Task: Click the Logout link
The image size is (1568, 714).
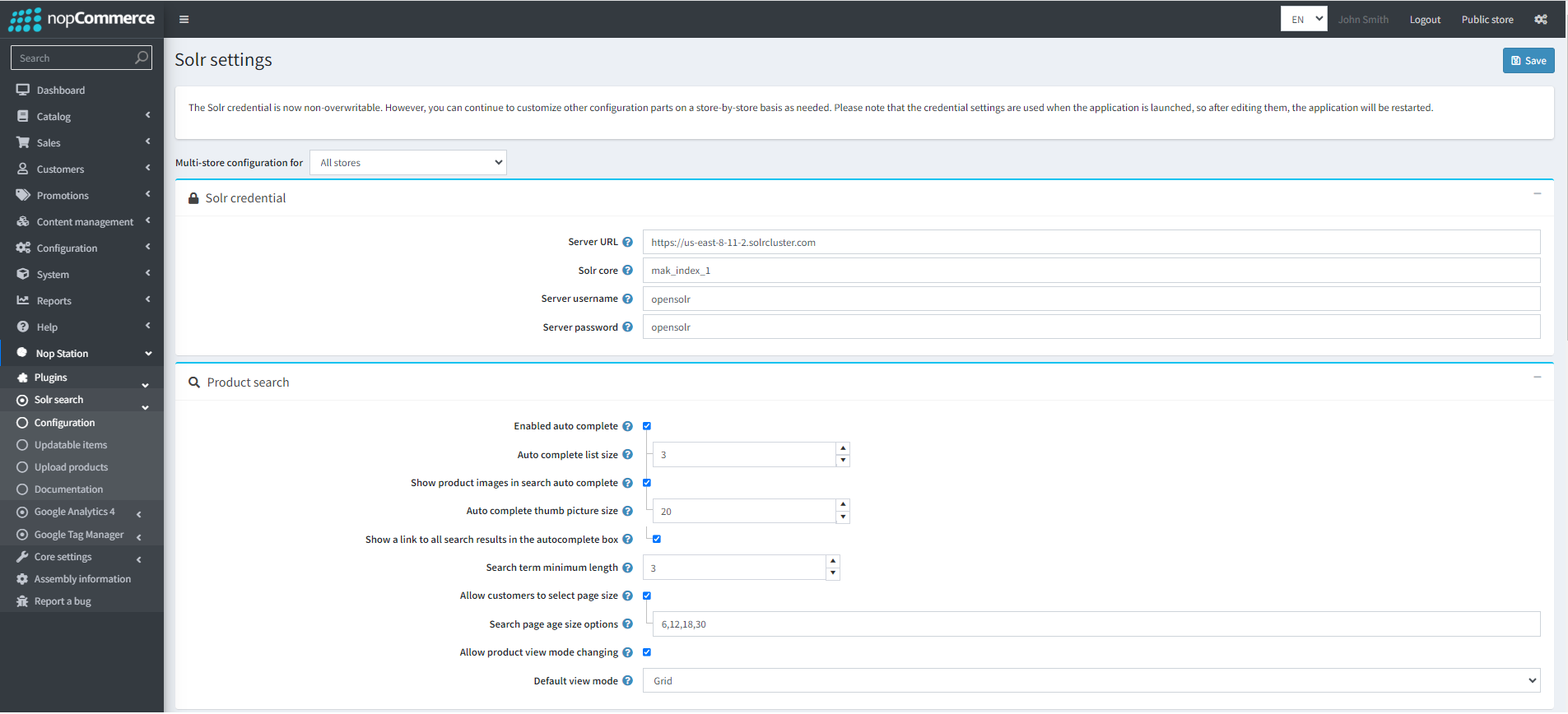Action: point(1425,19)
